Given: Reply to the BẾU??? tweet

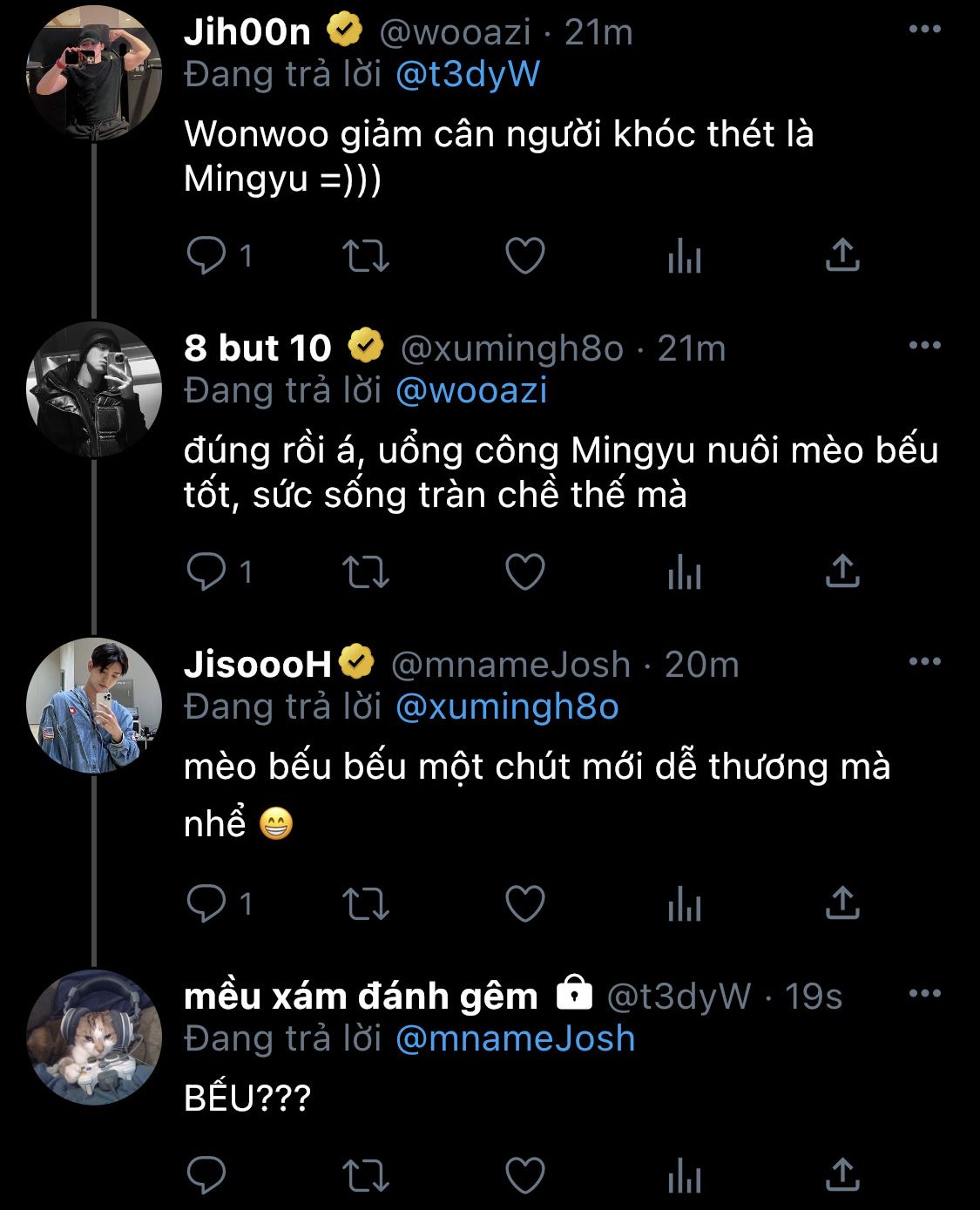Looking at the screenshot, I should click(x=207, y=1175).
